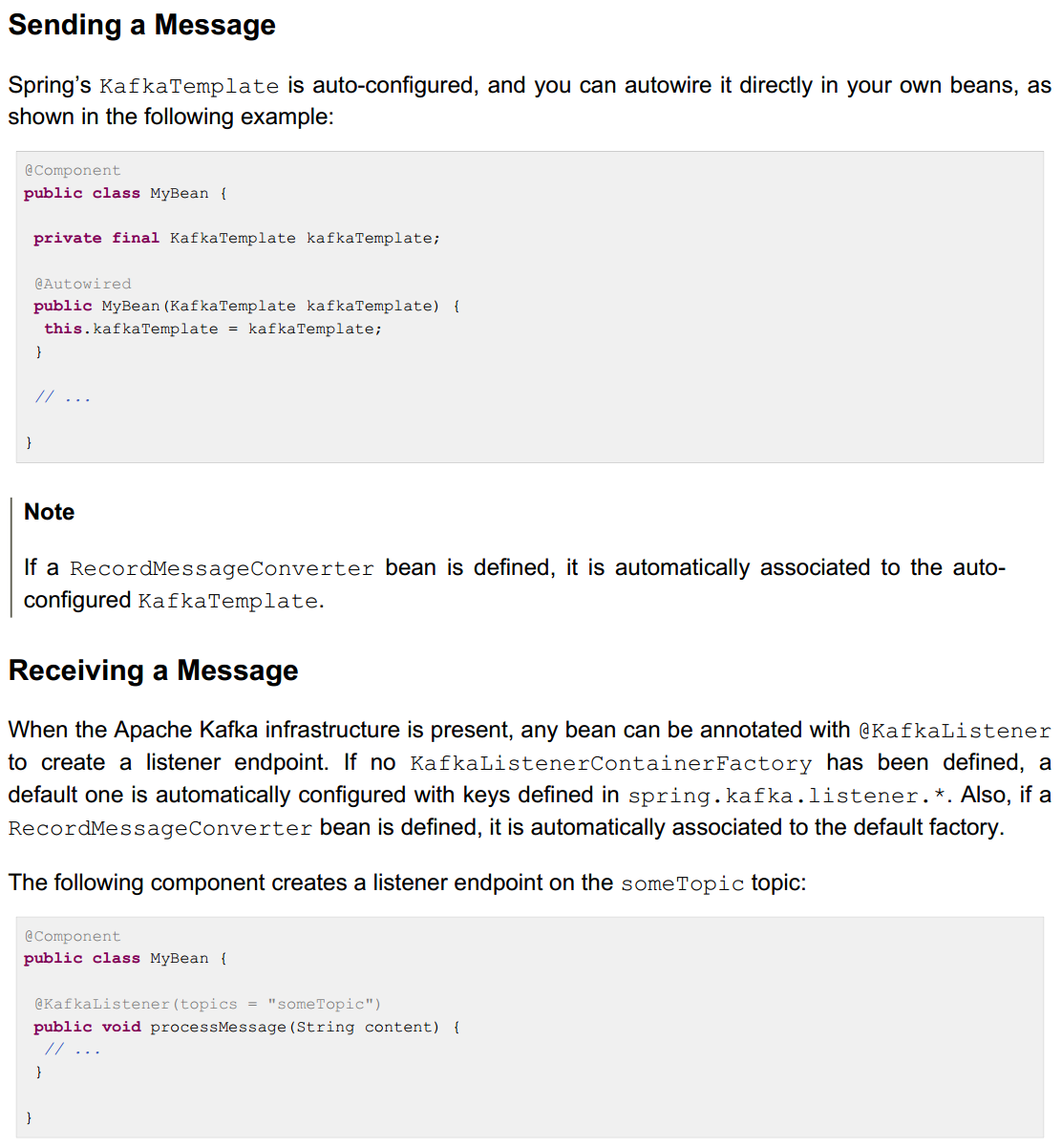Image resolution: width=1062 pixels, height=1148 pixels.
Task: Click the KafkaListenerContainerFactory inline code
Action: [610, 764]
